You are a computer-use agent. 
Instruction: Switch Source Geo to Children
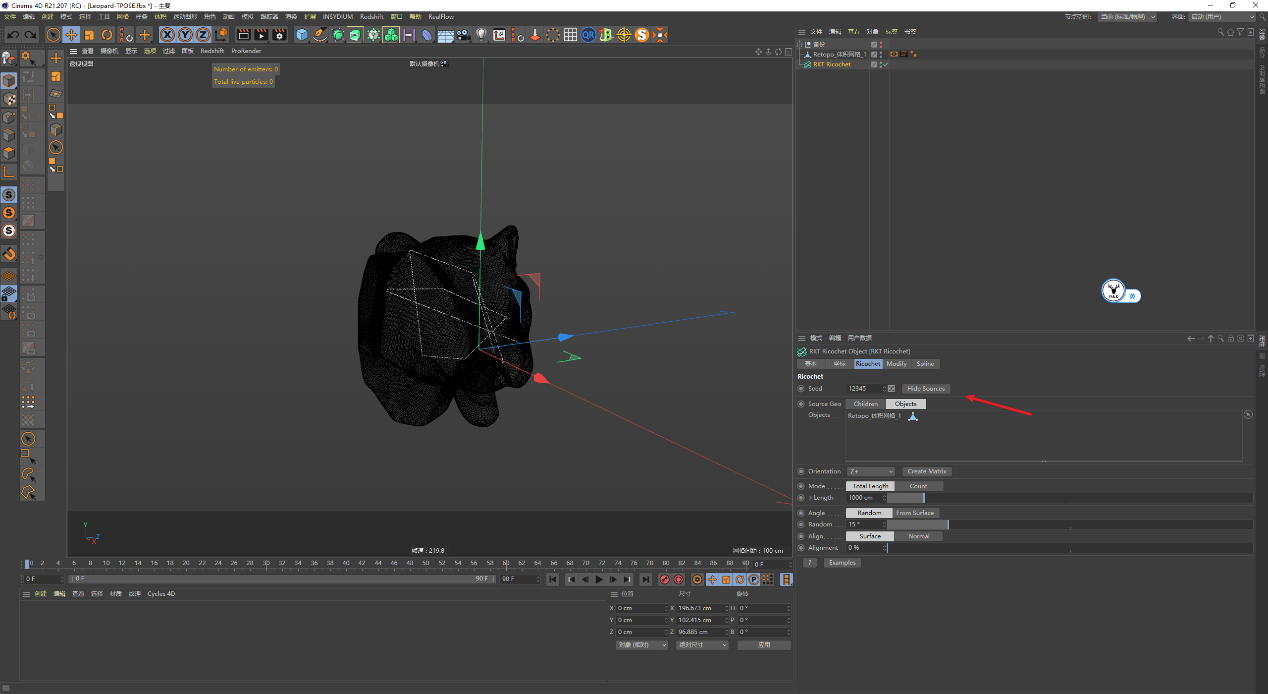865,404
